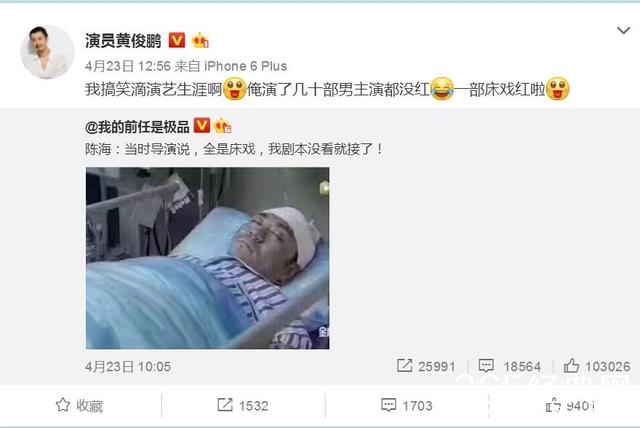The image size is (640, 428).
Task: Click the repost icon showing 25991
Action: [x=404, y=366]
